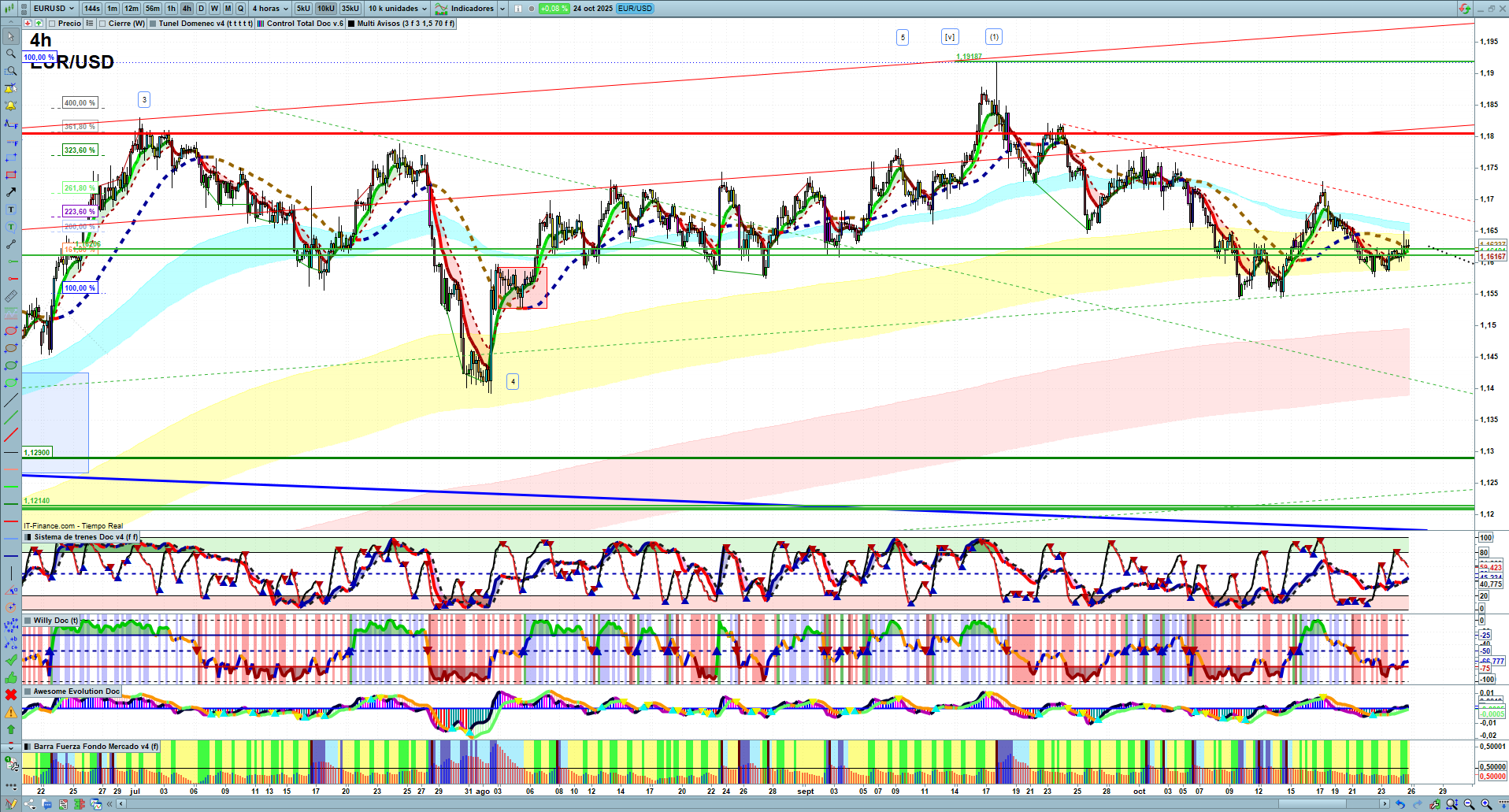This screenshot has width=1509, height=812.
Task: Toggle Multi Avisos indicator box
Action: coord(351,24)
